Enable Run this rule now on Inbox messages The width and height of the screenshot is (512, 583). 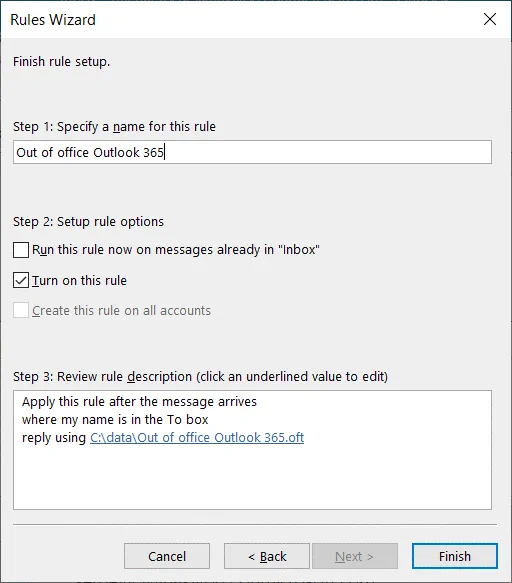[x=21, y=250]
